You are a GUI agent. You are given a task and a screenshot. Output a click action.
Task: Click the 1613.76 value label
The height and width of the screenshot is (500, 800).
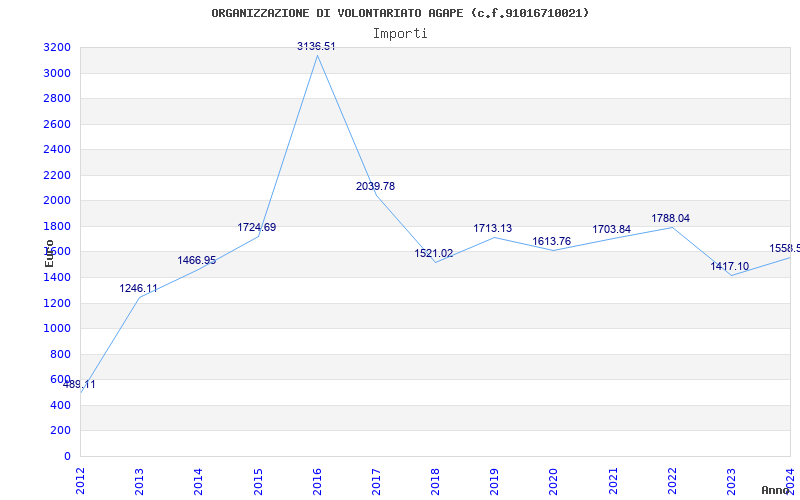coord(552,241)
